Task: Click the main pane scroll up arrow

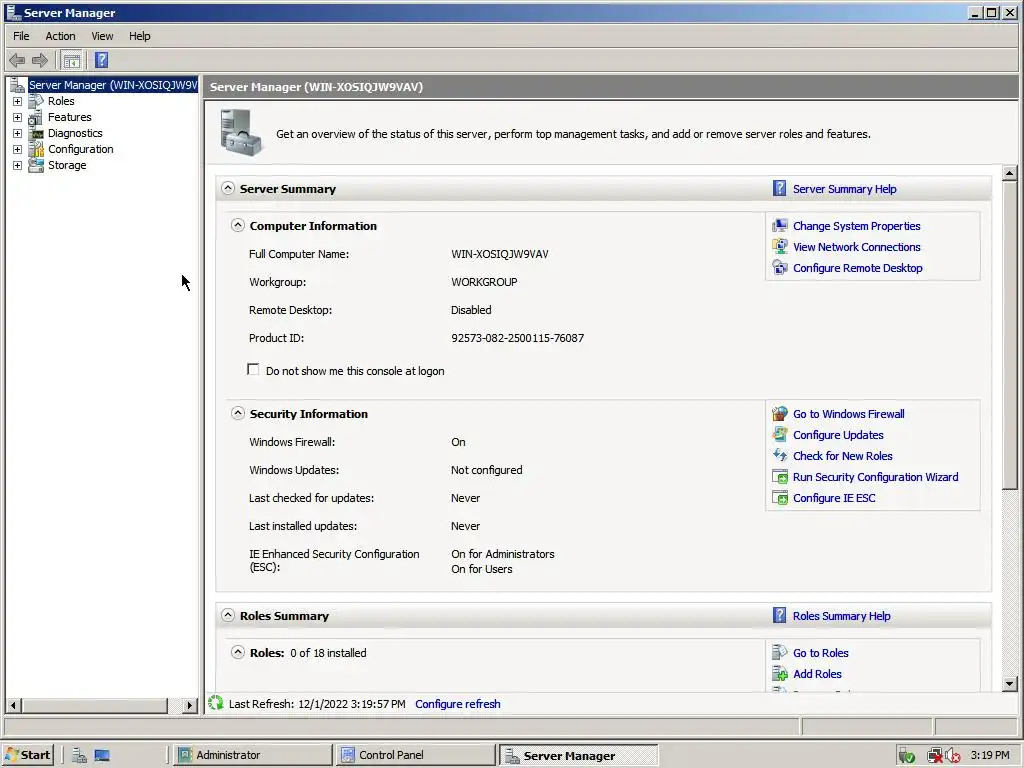Action: click(1010, 174)
